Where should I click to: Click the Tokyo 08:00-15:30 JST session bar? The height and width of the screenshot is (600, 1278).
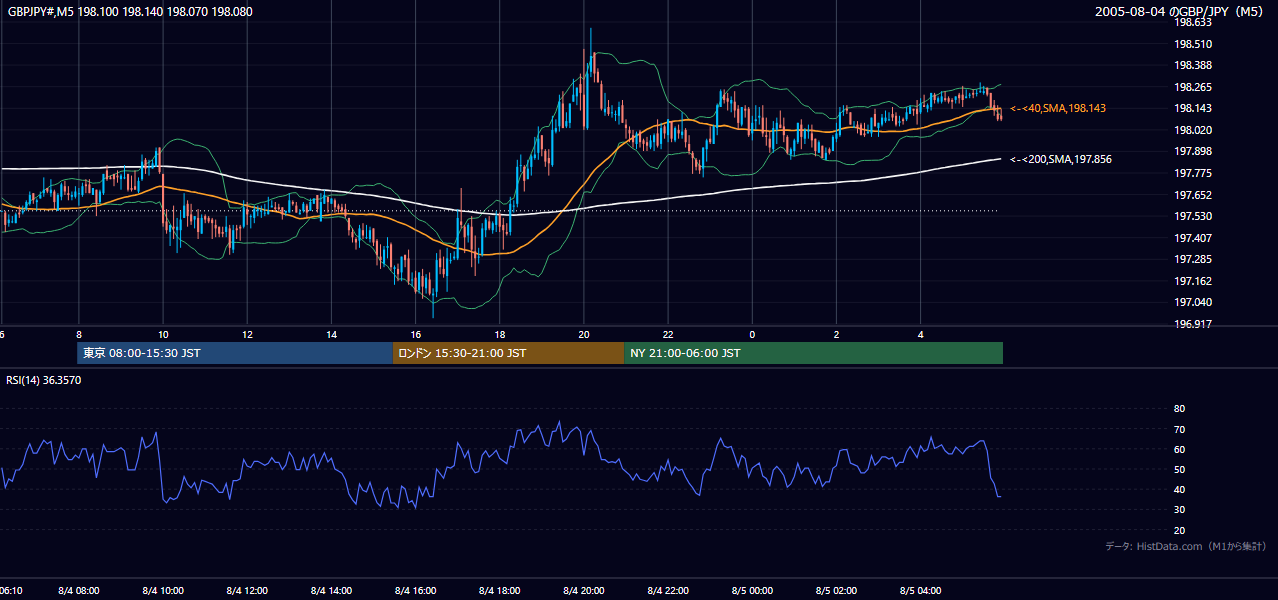235,353
